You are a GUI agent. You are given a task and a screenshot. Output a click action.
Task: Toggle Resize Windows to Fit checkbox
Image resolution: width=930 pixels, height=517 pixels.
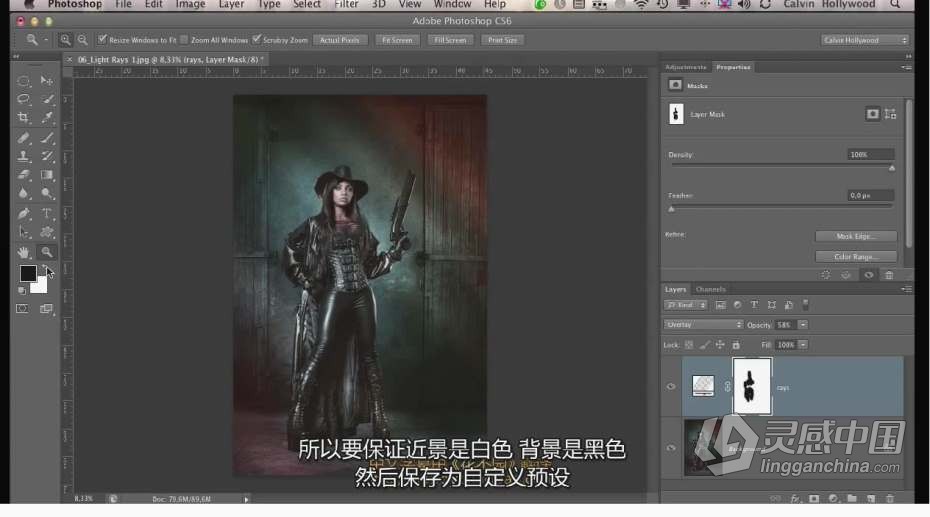click(x=102, y=39)
